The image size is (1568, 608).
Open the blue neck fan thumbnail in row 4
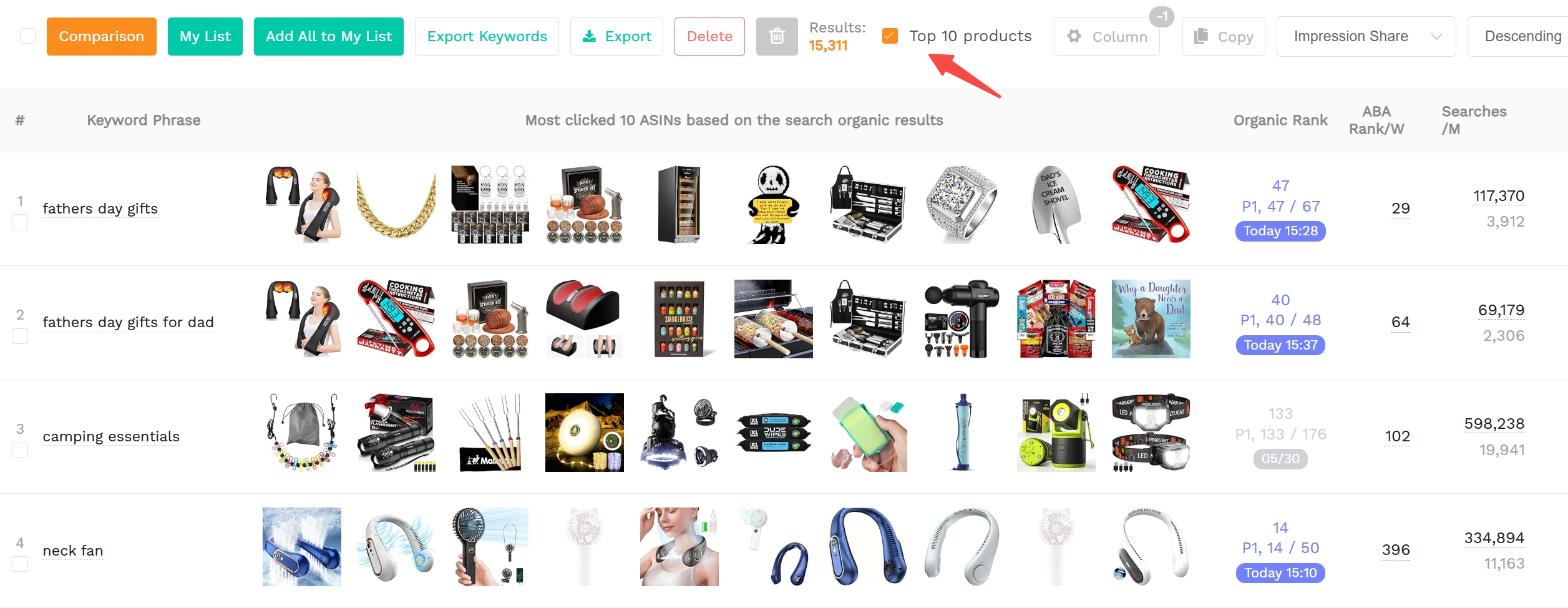coord(868,546)
